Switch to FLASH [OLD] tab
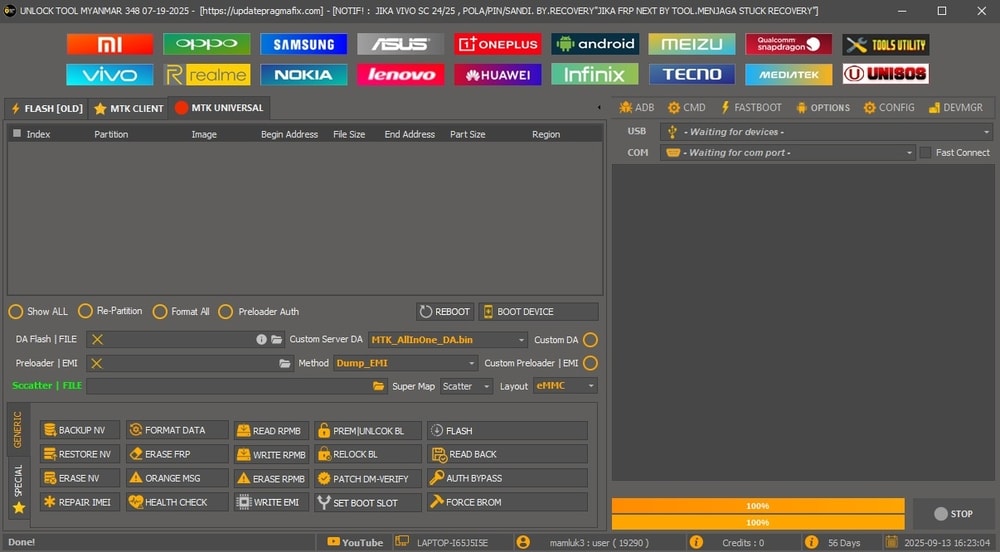Viewport: 1000px width, 552px height. coord(47,108)
